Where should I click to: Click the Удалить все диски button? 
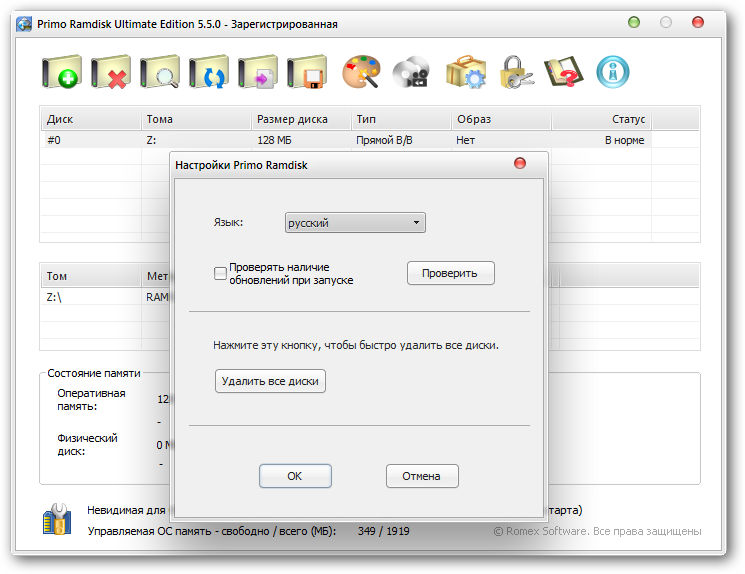270,381
